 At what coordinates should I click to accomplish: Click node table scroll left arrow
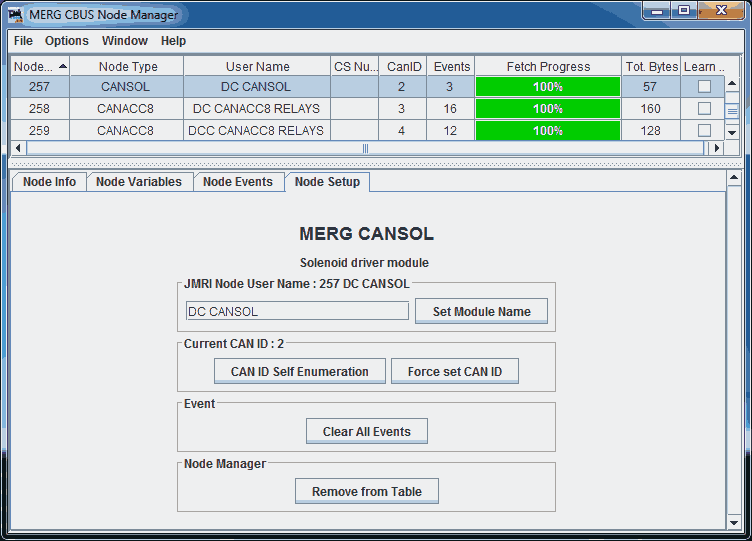(18, 148)
